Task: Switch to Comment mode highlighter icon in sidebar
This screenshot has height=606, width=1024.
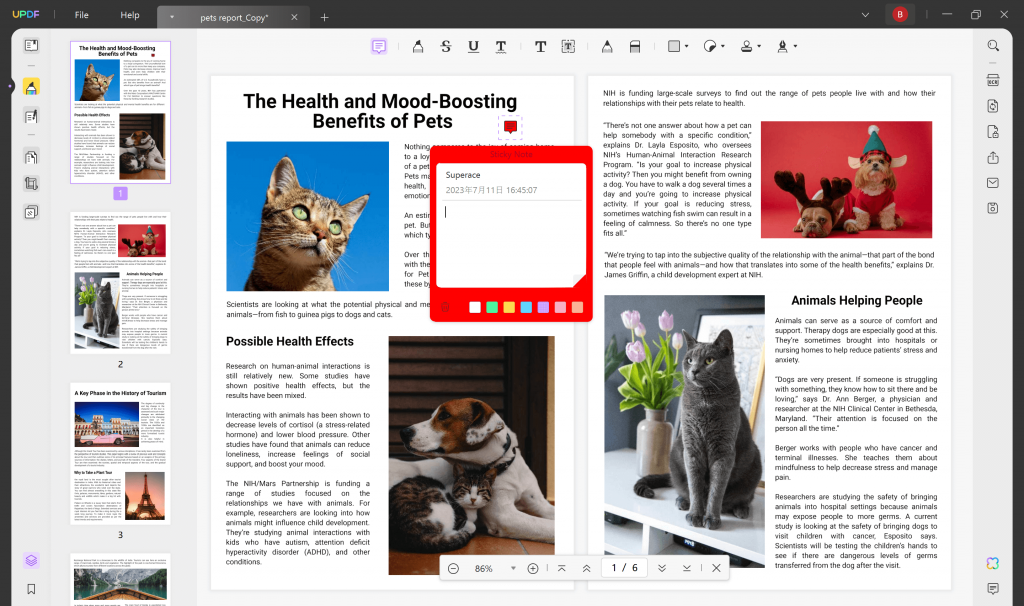Action: coord(31,87)
